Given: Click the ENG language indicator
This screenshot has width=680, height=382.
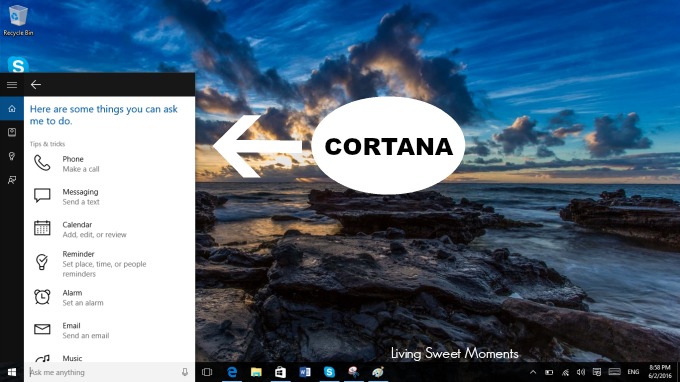Looking at the screenshot, I should click(633, 372).
